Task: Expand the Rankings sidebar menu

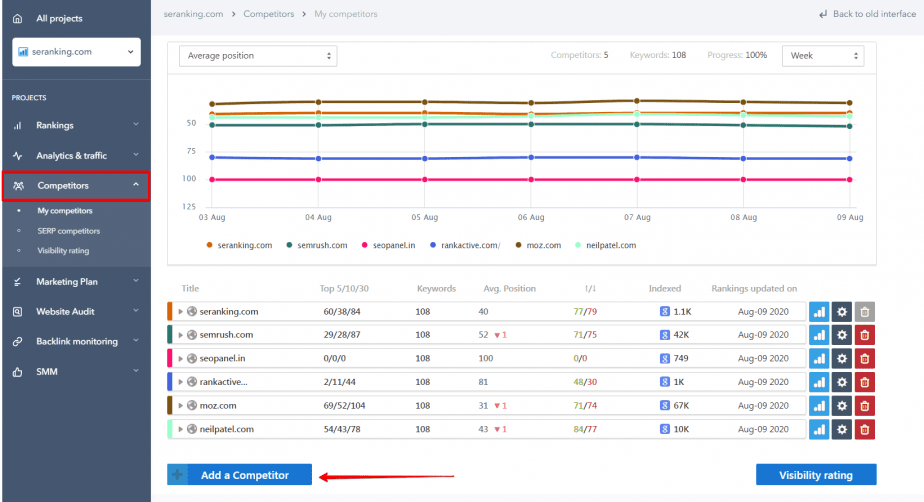Action: (76, 125)
